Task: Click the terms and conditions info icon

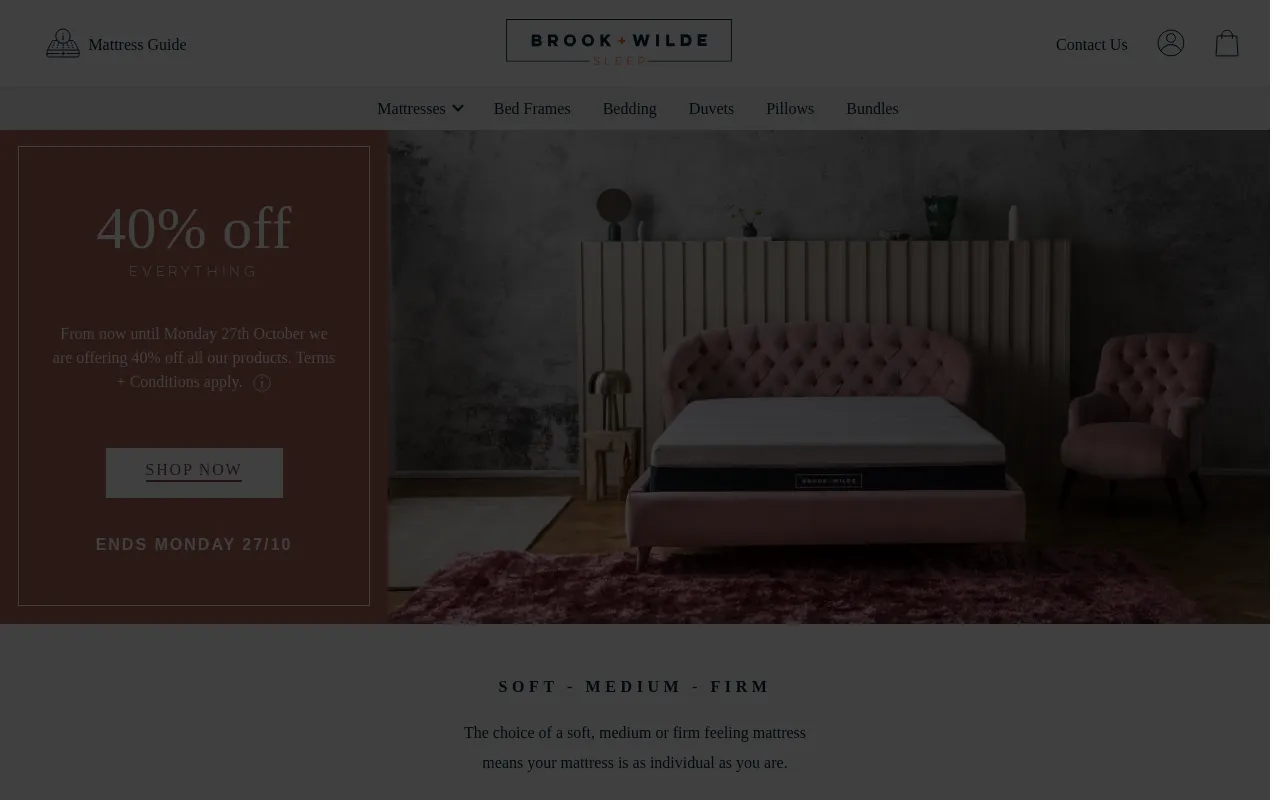Action: point(262,383)
